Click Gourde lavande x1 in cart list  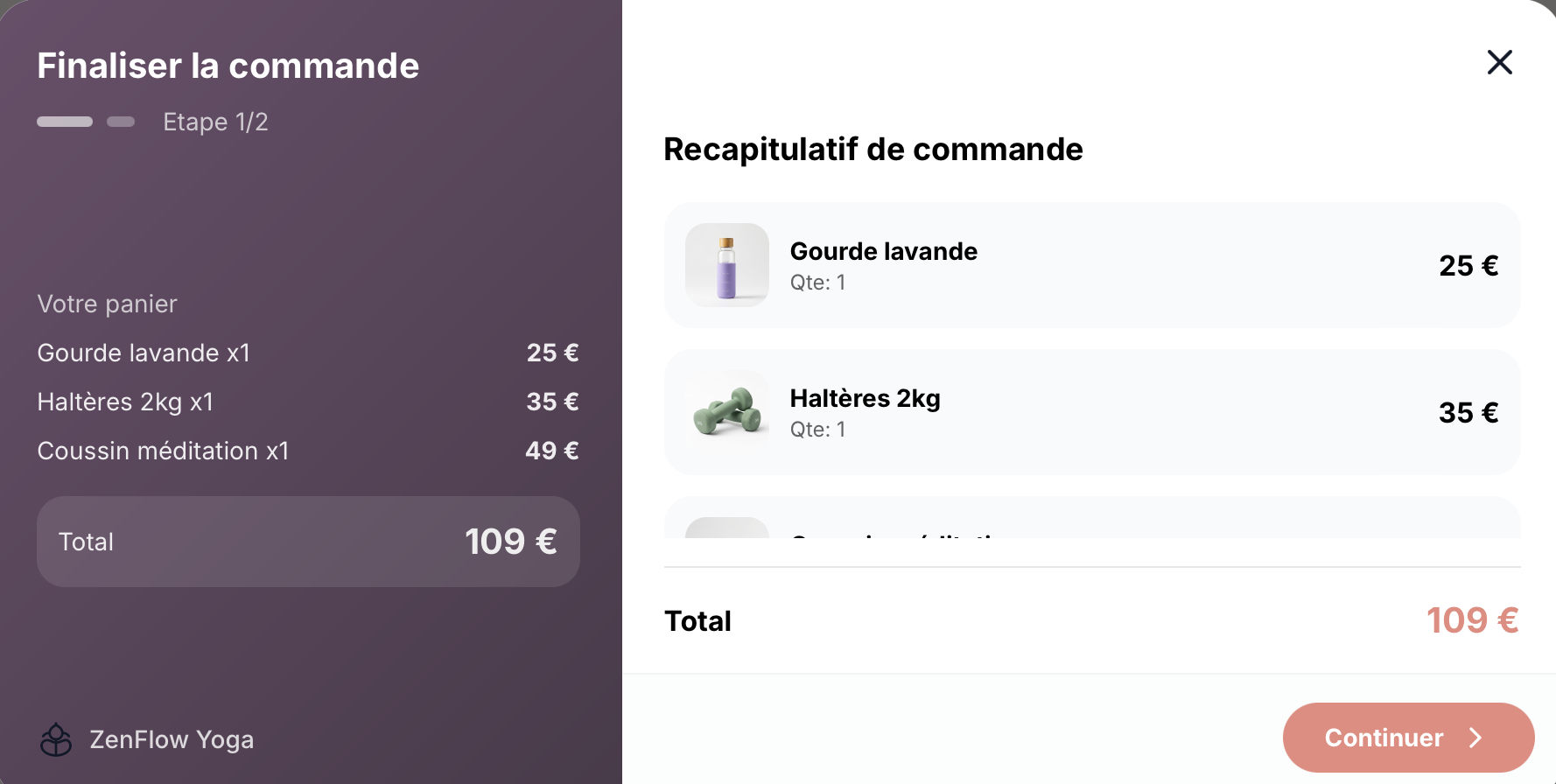coord(144,353)
